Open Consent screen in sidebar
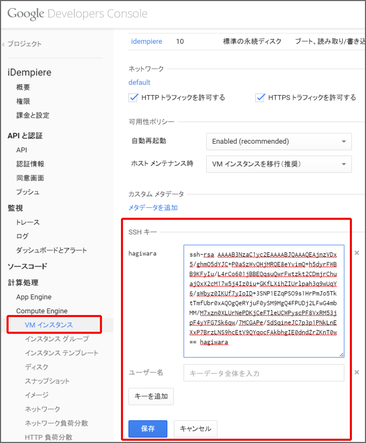 coord(30,178)
